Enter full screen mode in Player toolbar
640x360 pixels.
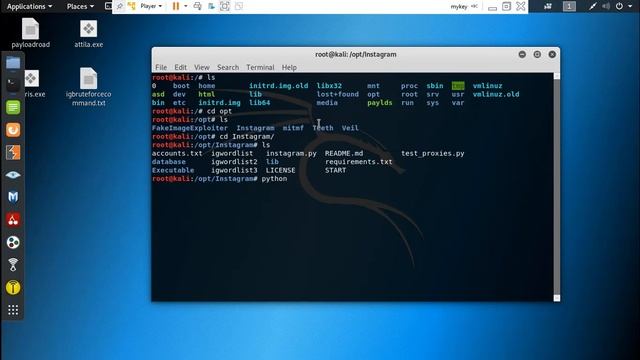tap(225, 6)
